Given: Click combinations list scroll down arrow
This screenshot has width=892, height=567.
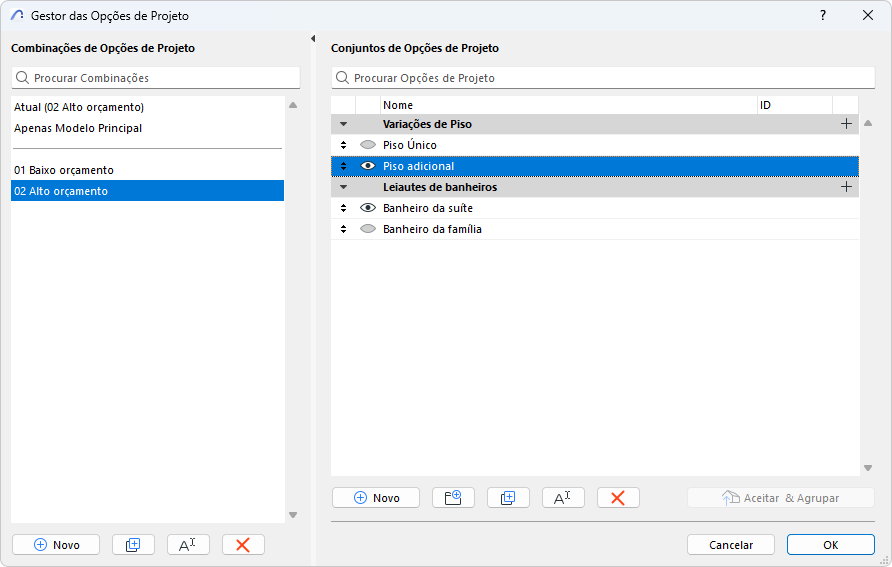Looking at the screenshot, I should [x=293, y=515].
